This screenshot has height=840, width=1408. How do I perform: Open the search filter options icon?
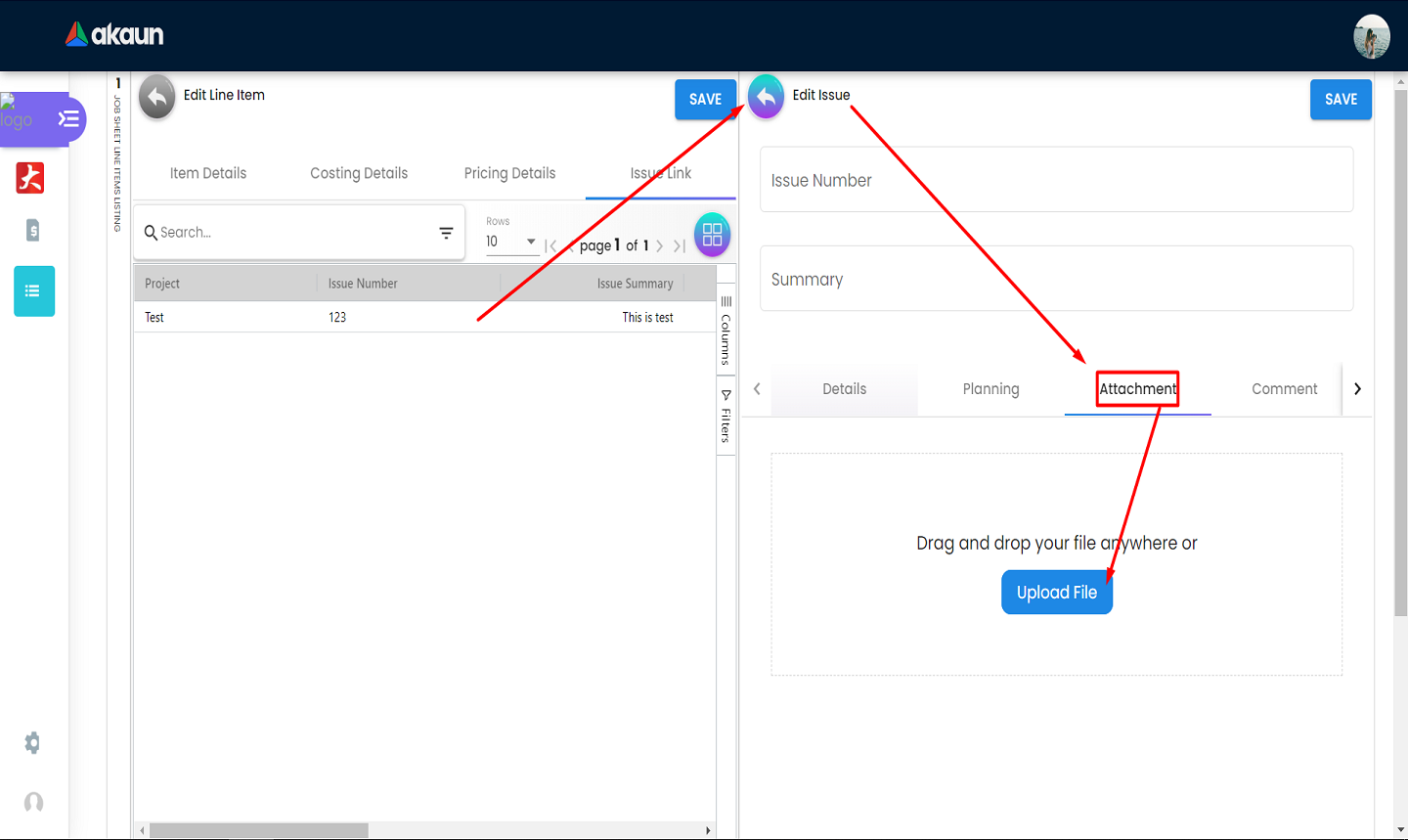(x=446, y=233)
